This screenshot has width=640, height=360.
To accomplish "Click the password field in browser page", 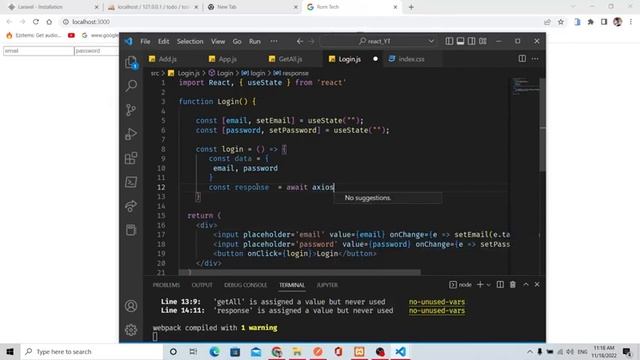I will (x=96, y=51).
